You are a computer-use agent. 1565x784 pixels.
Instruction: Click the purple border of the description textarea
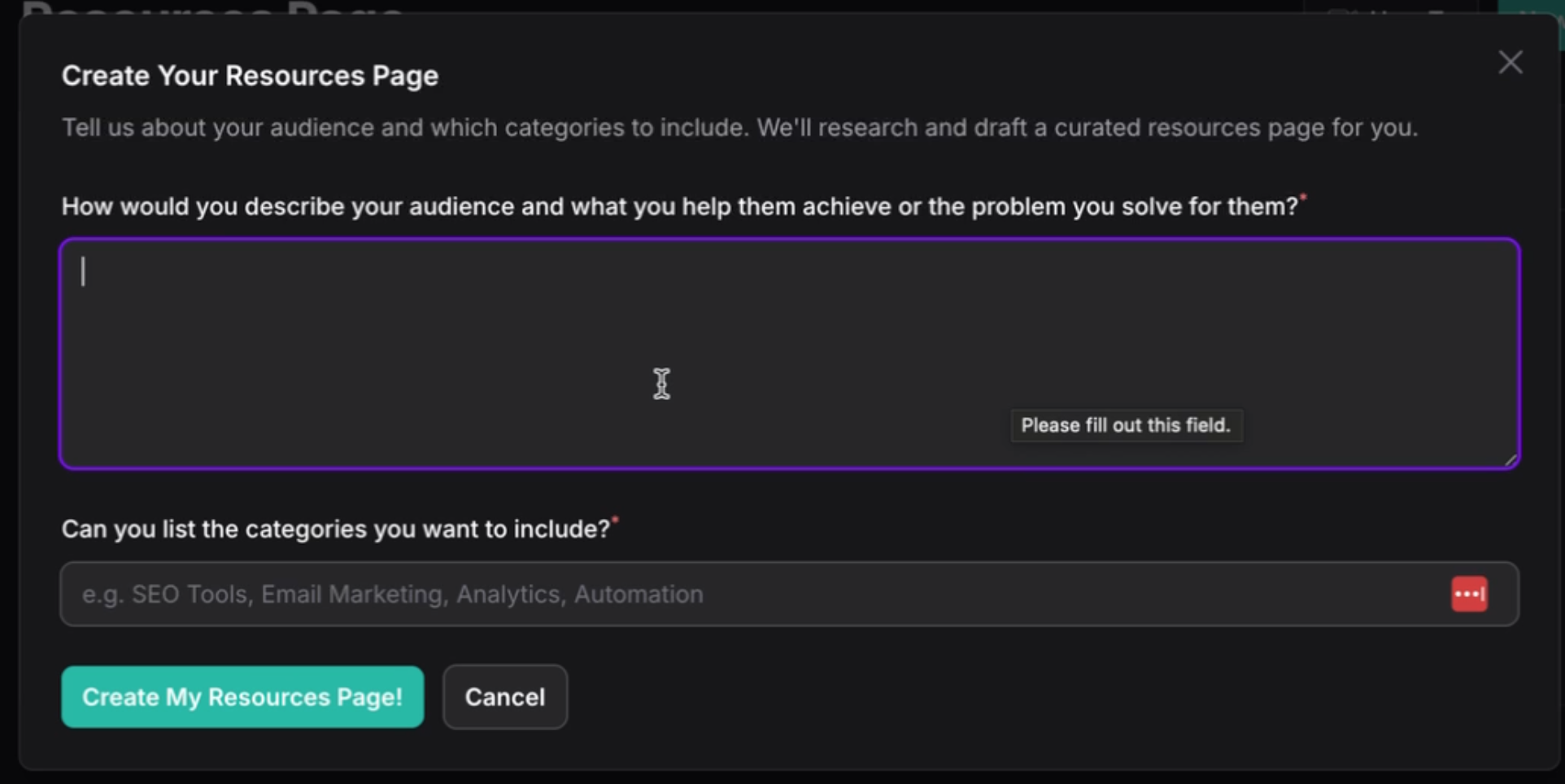pyautogui.click(x=789, y=240)
